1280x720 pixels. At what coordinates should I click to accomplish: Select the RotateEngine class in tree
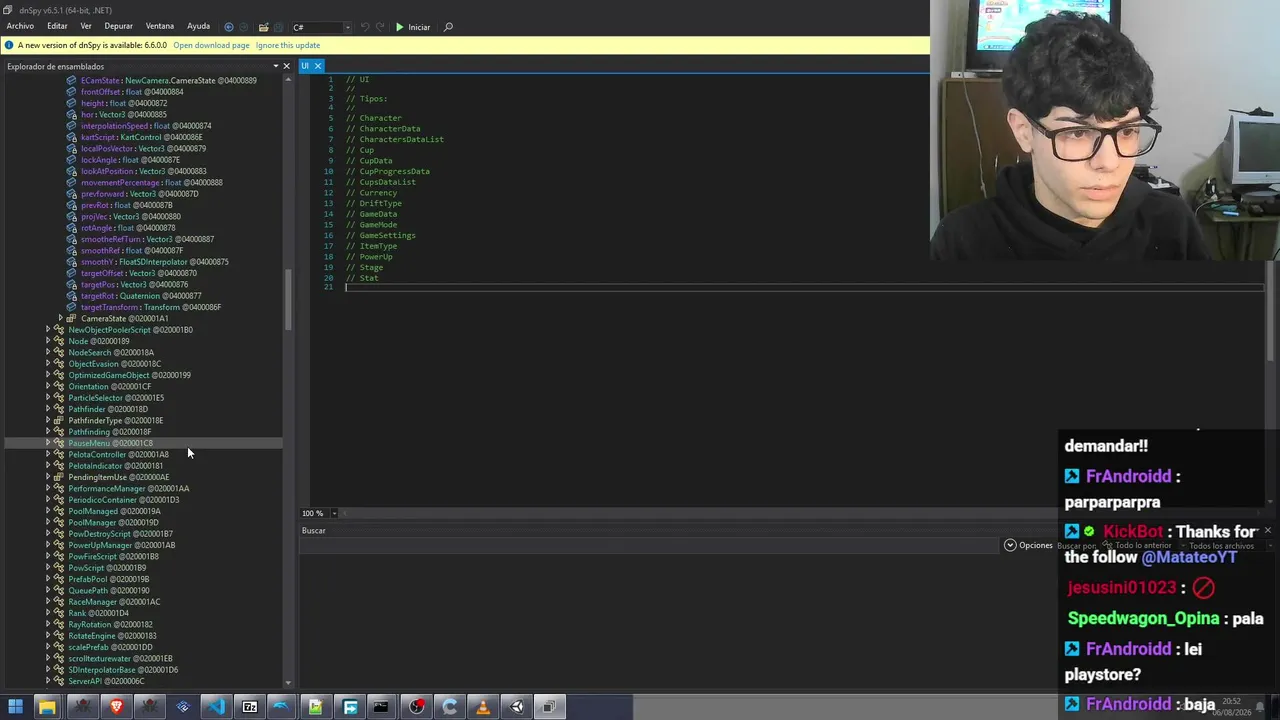(x=112, y=636)
